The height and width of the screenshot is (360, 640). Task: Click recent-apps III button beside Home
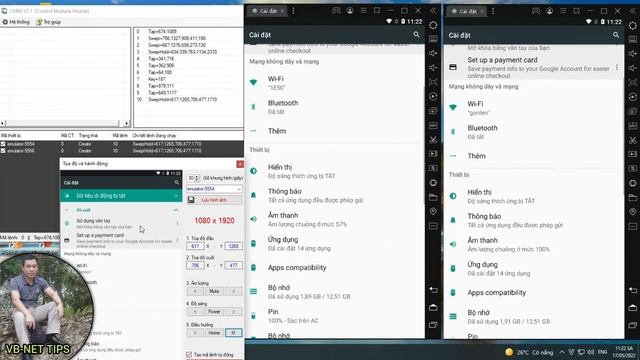coord(233,333)
